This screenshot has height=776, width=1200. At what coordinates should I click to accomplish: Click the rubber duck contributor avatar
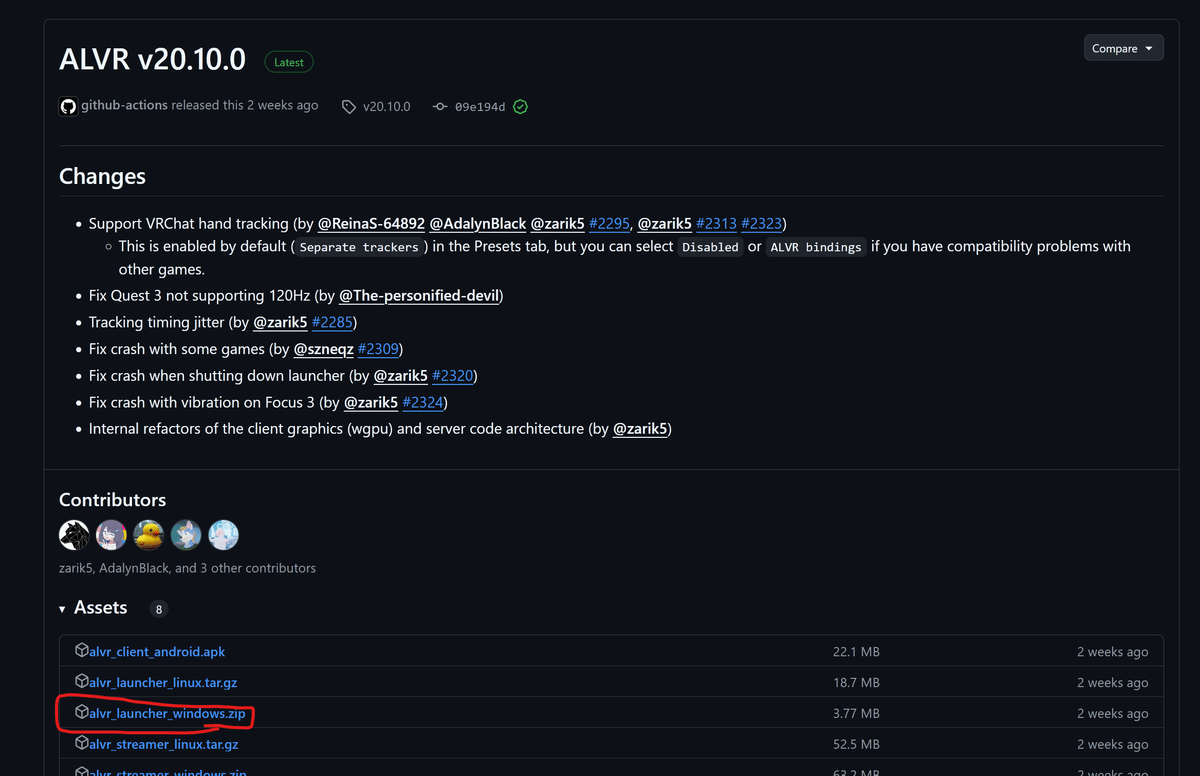pyautogui.click(x=149, y=535)
